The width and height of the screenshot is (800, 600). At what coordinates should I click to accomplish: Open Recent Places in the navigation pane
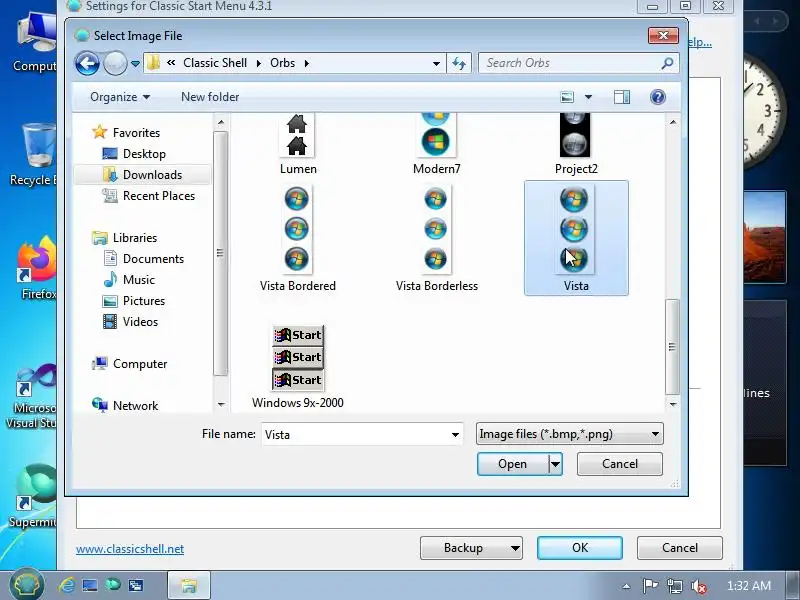coord(148,196)
